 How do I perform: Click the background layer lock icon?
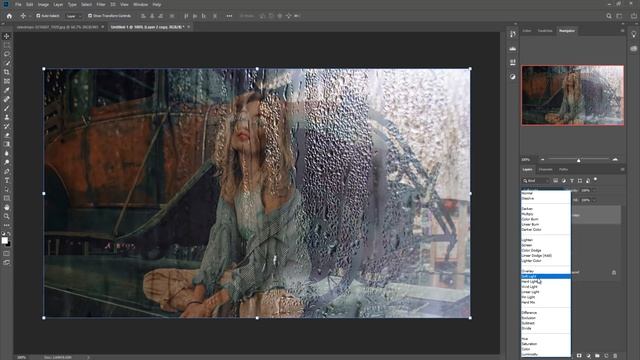(614, 272)
